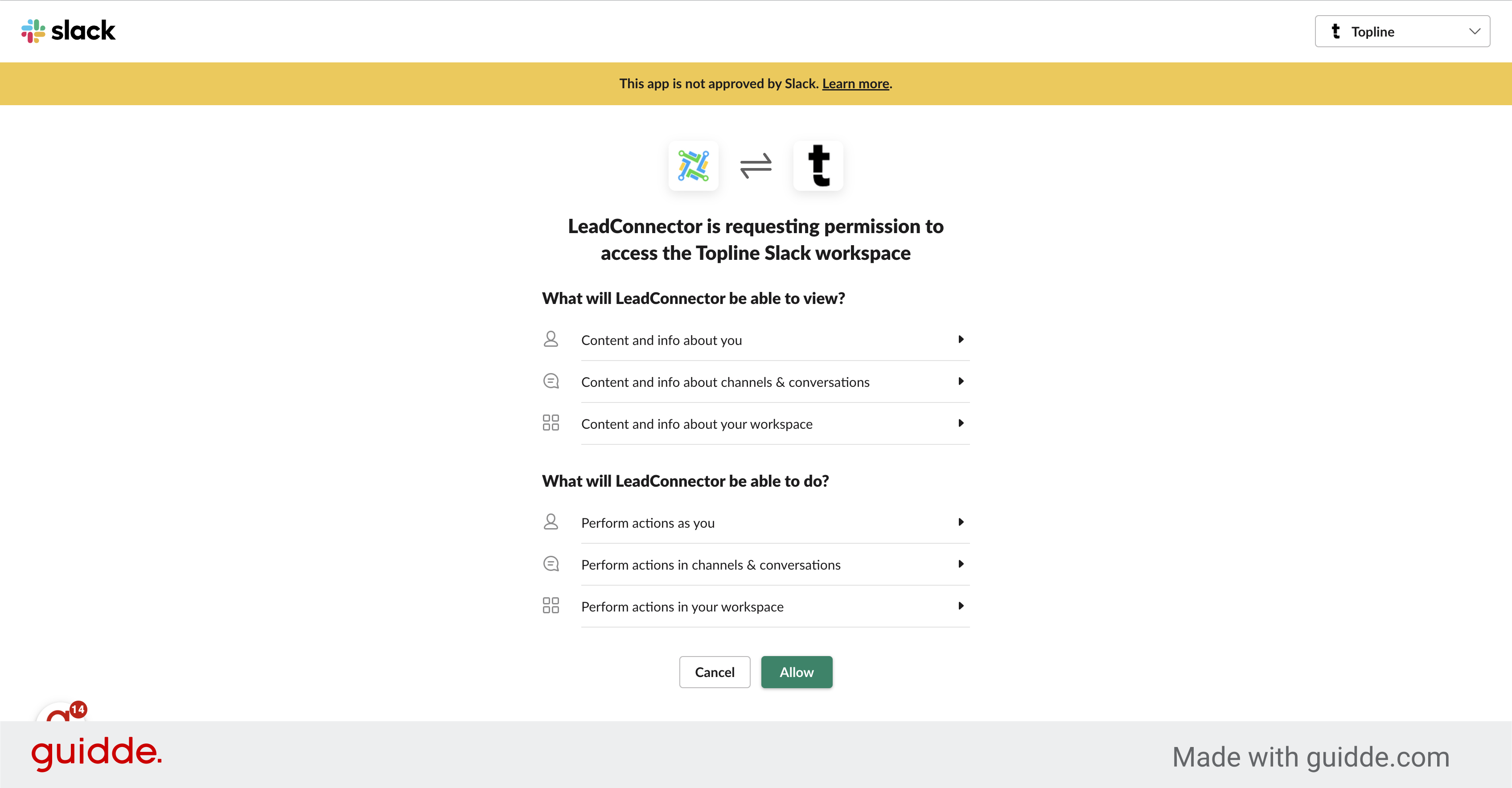
Task: Expand Perform actions in your workspace arrow
Action: (x=961, y=606)
